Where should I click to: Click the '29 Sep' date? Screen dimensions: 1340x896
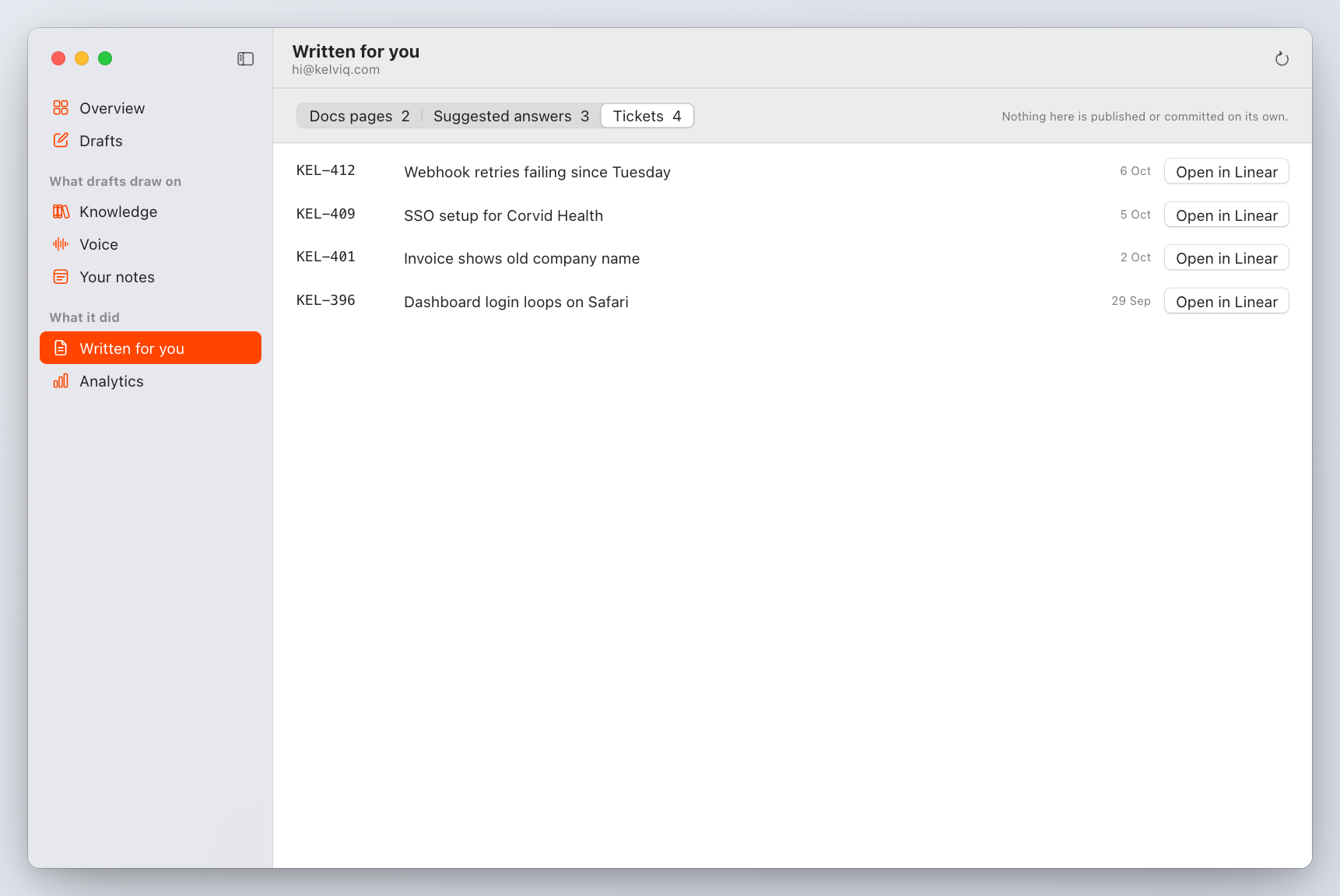point(1131,301)
